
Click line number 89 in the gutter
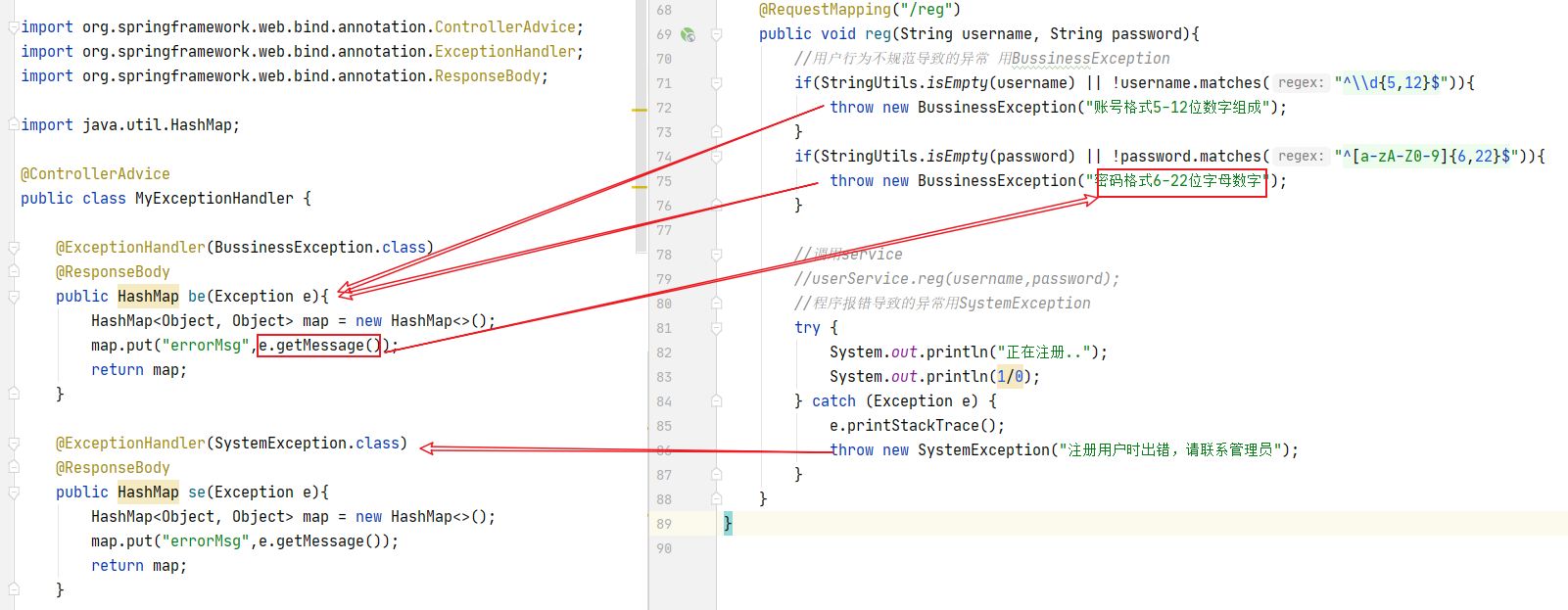pyautogui.click(x=664, y=524)
